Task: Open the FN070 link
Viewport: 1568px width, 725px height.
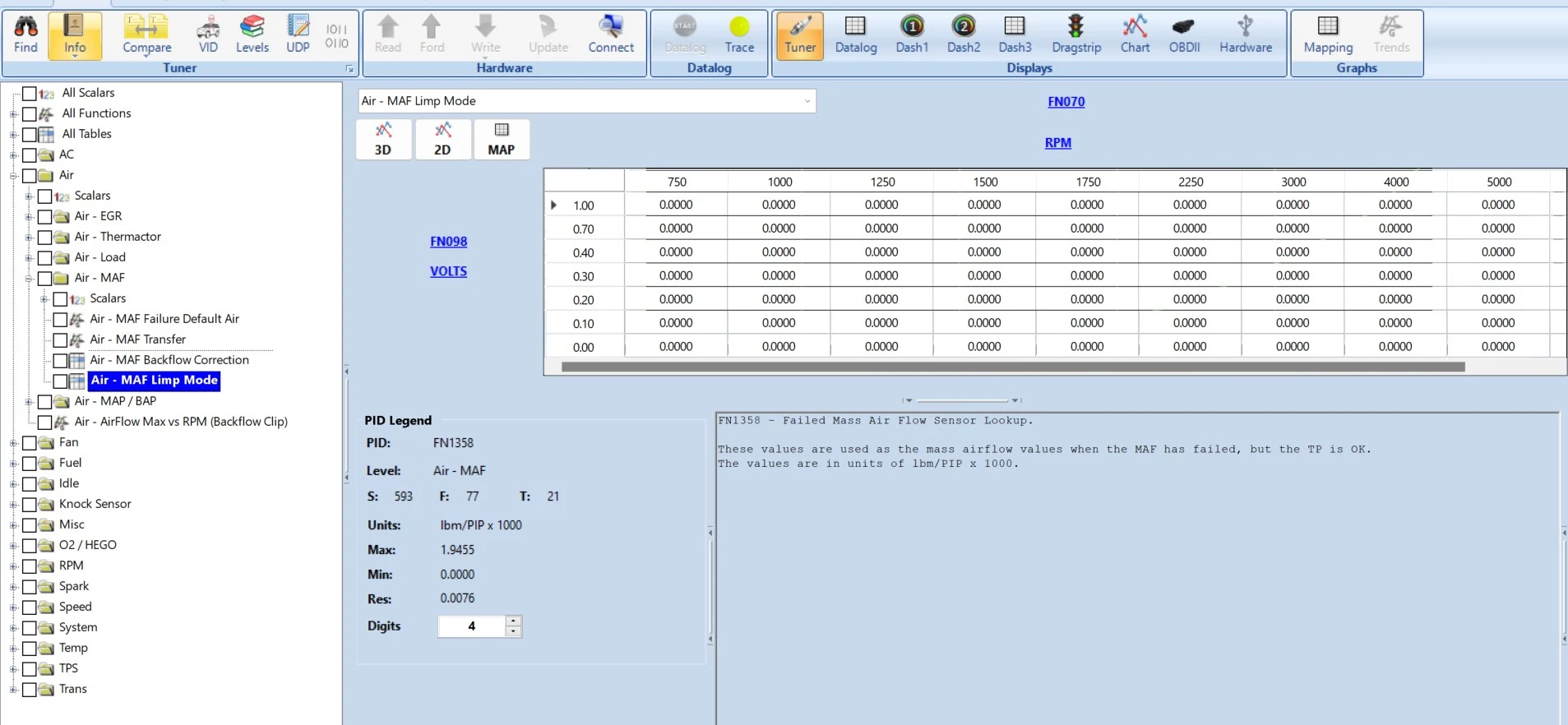Action: [1066, 102]
